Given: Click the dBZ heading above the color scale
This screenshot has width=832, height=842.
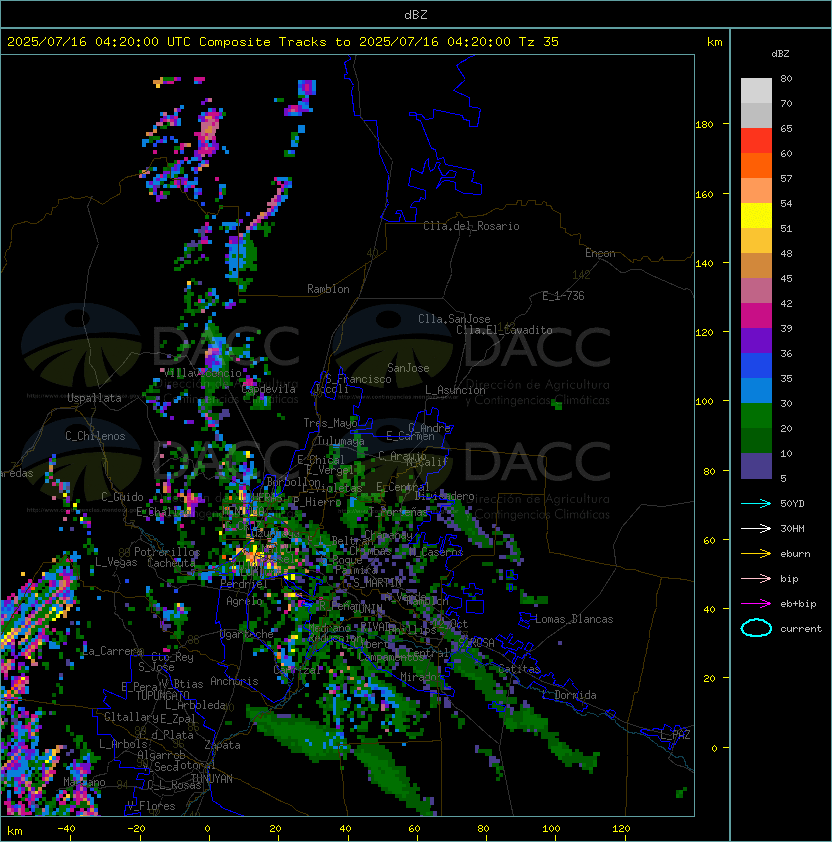Looking at the screenshot, I should pos(780,54).
